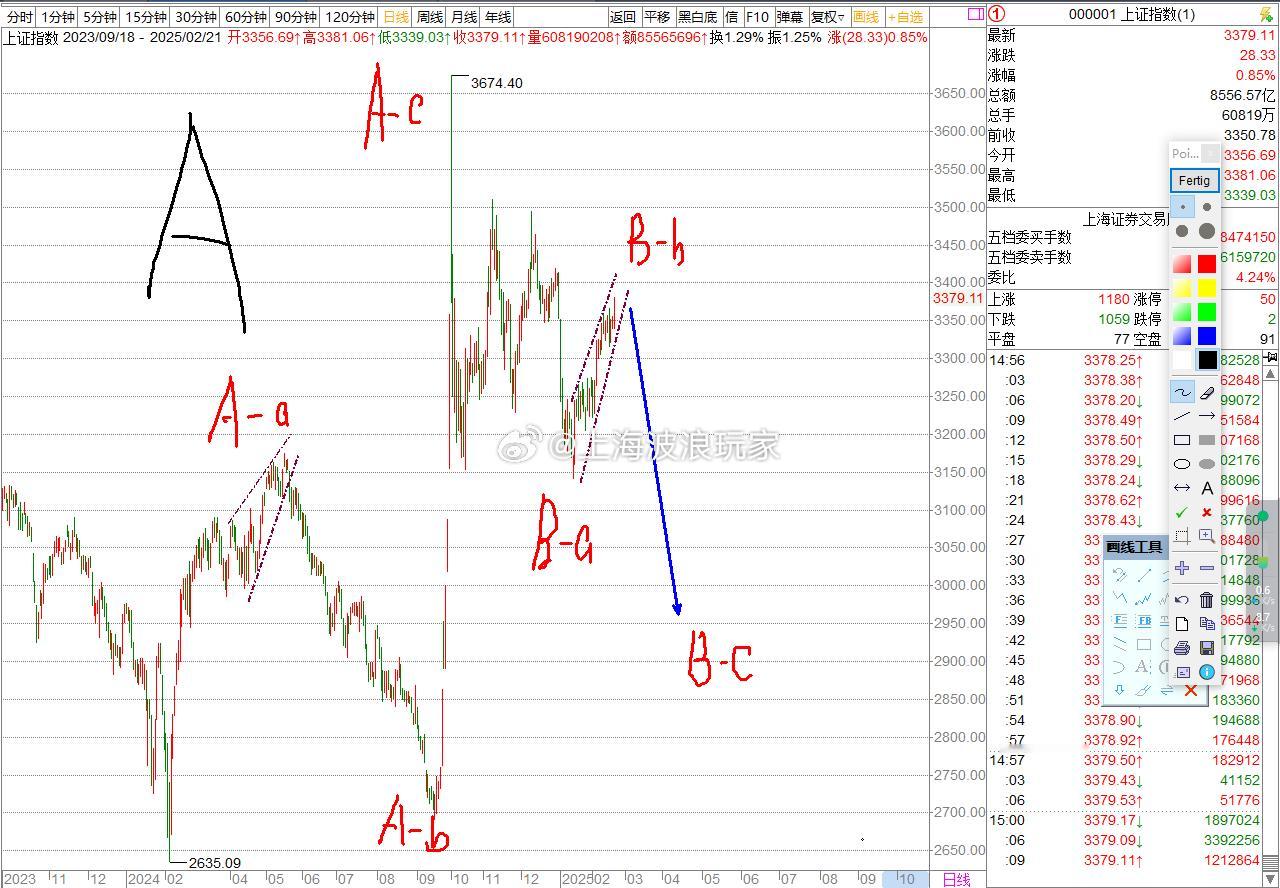Select the freehand curve pen tool

coord(1182,392)
